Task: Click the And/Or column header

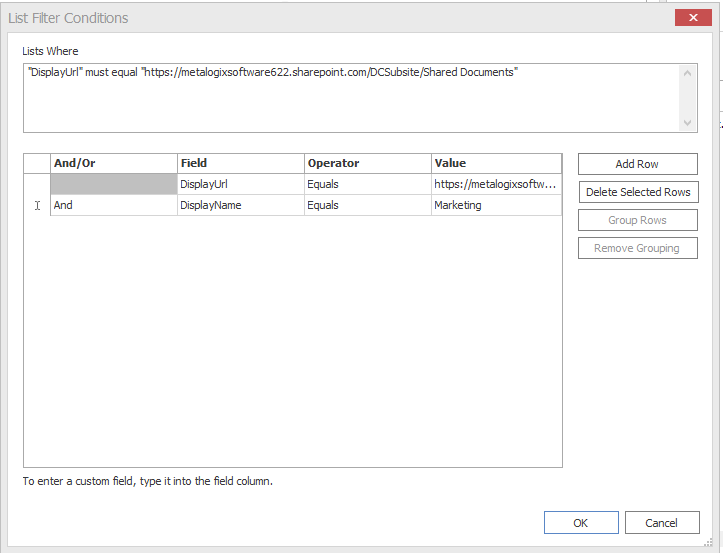Action: [x=113, y=163]
